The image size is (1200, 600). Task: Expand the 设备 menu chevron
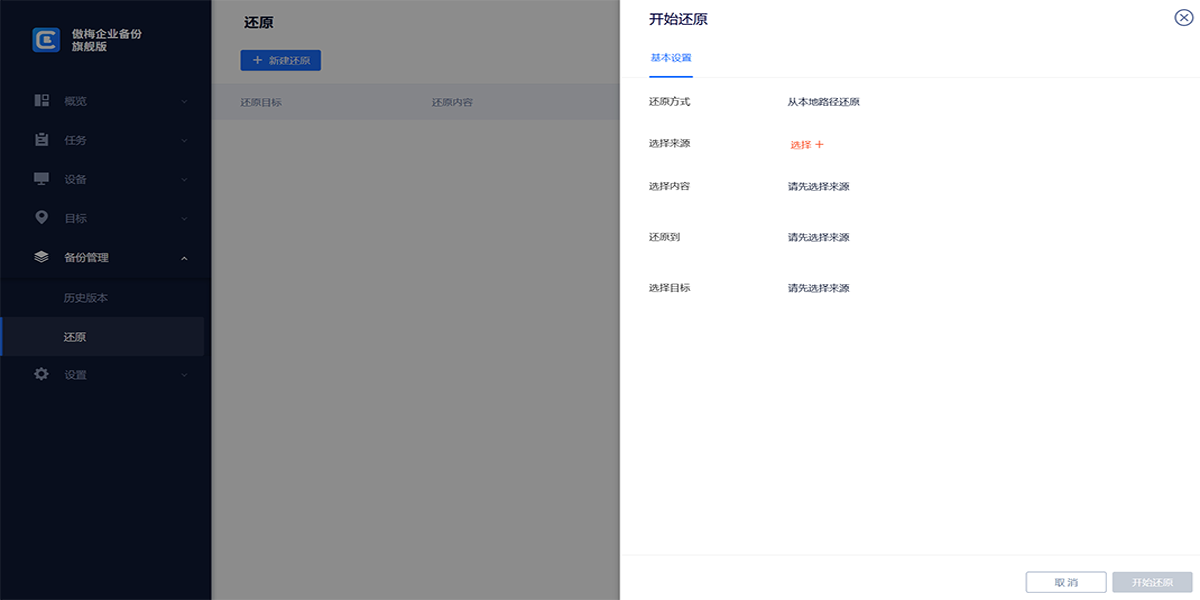point(184,180)
